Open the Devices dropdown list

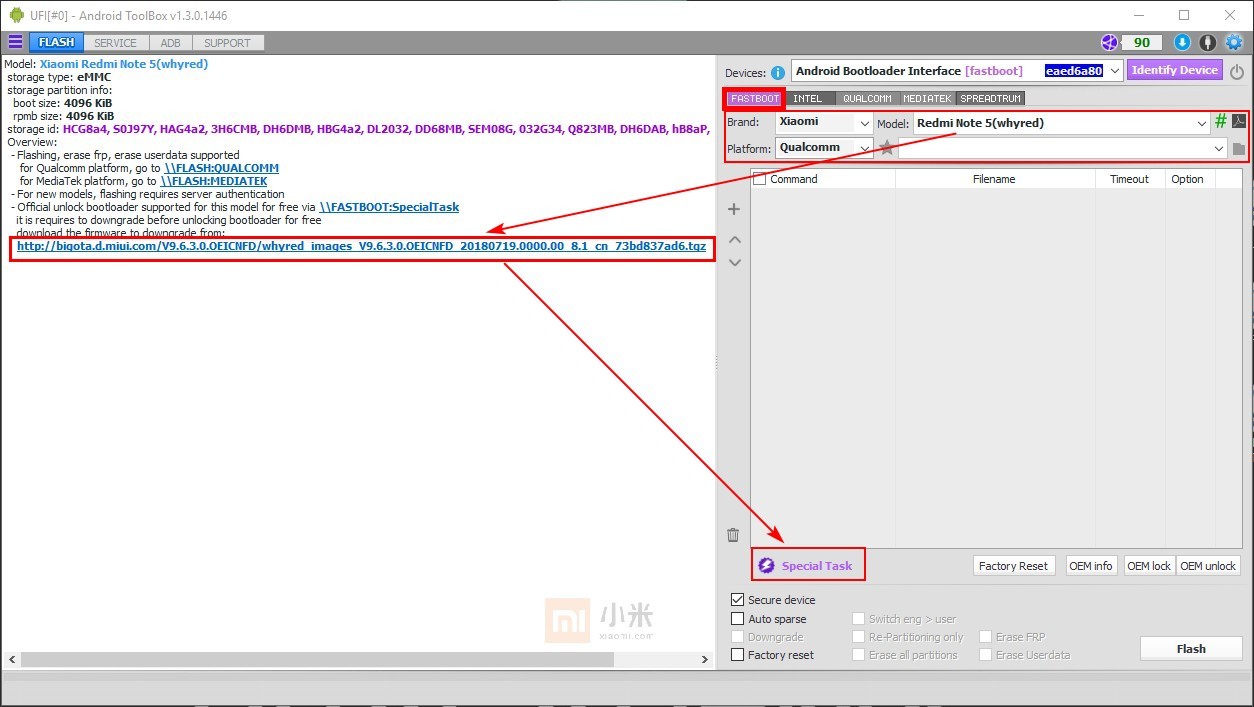1114,71
